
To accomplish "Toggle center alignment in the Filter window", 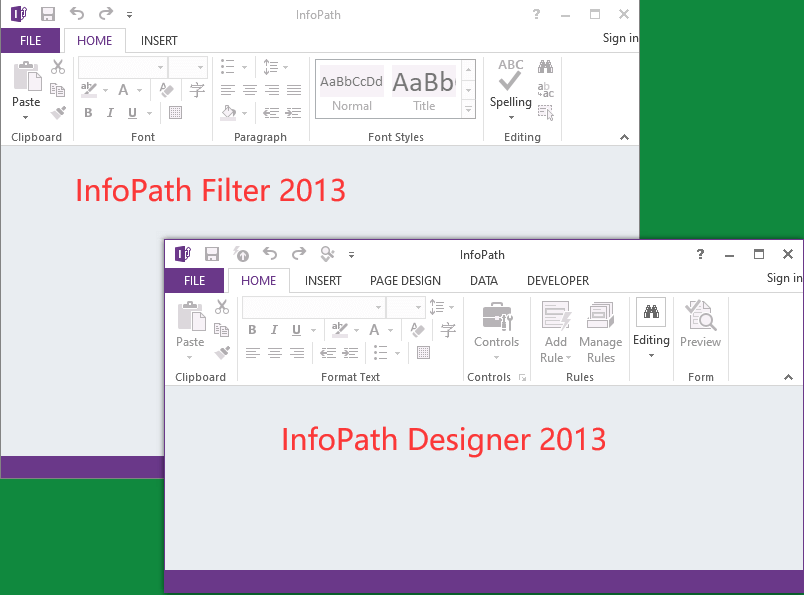I will coord(250,90).
